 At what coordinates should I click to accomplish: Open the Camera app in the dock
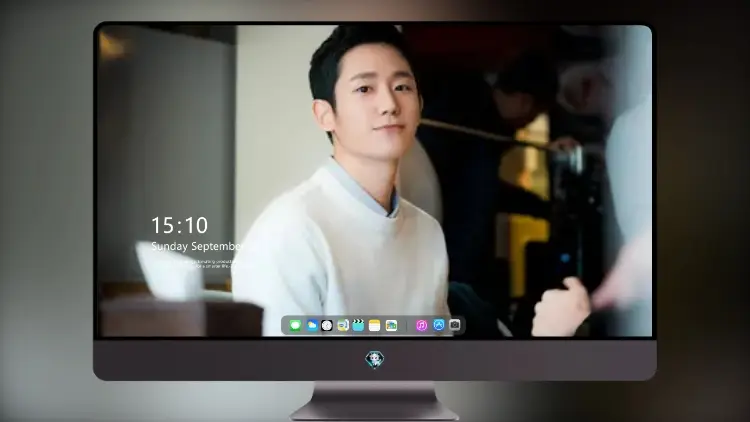click(455, 325)
